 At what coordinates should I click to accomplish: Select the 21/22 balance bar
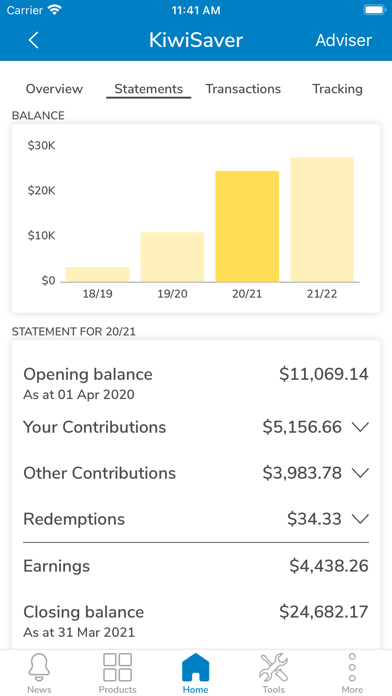[x=322, y=219]
